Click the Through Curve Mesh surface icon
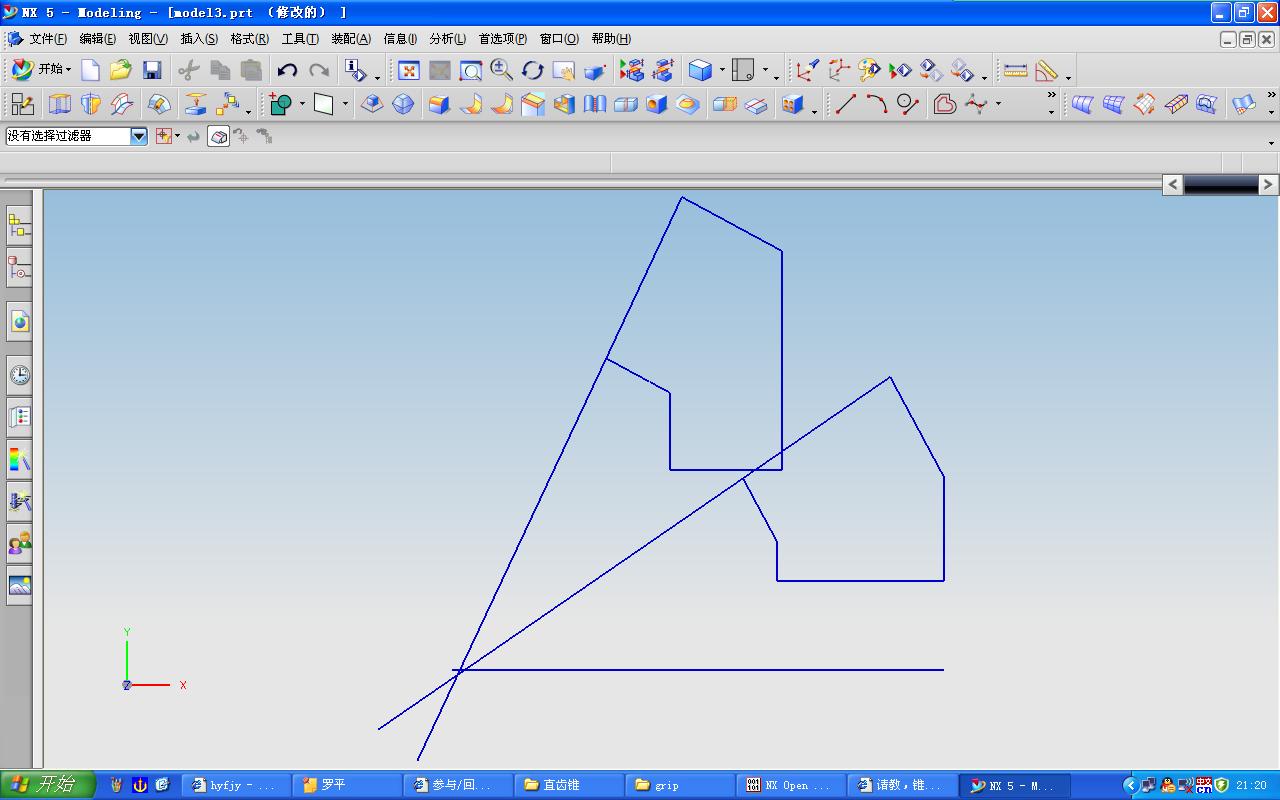 (1113, 104)
